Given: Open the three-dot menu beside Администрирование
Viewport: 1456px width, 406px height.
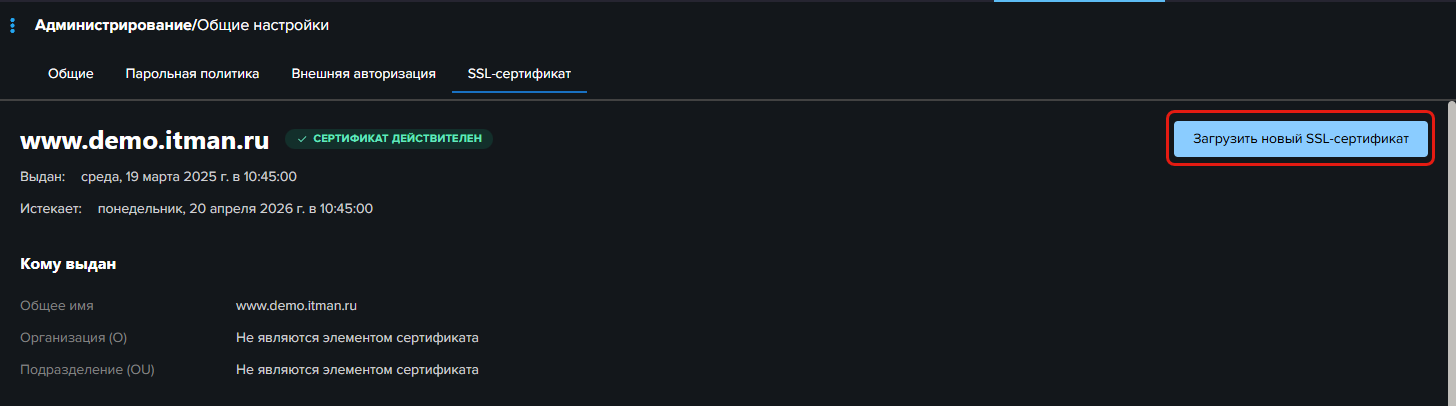Looking at the screenshot, I should (x=12, y=25).
